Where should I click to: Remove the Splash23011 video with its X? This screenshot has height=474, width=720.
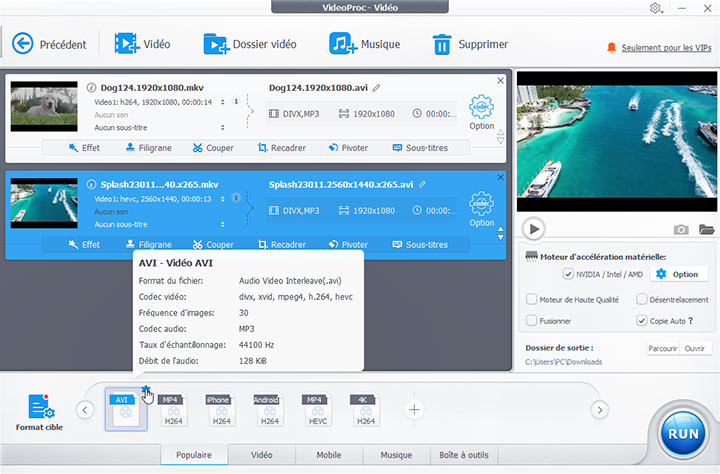[x=501, y=177]
